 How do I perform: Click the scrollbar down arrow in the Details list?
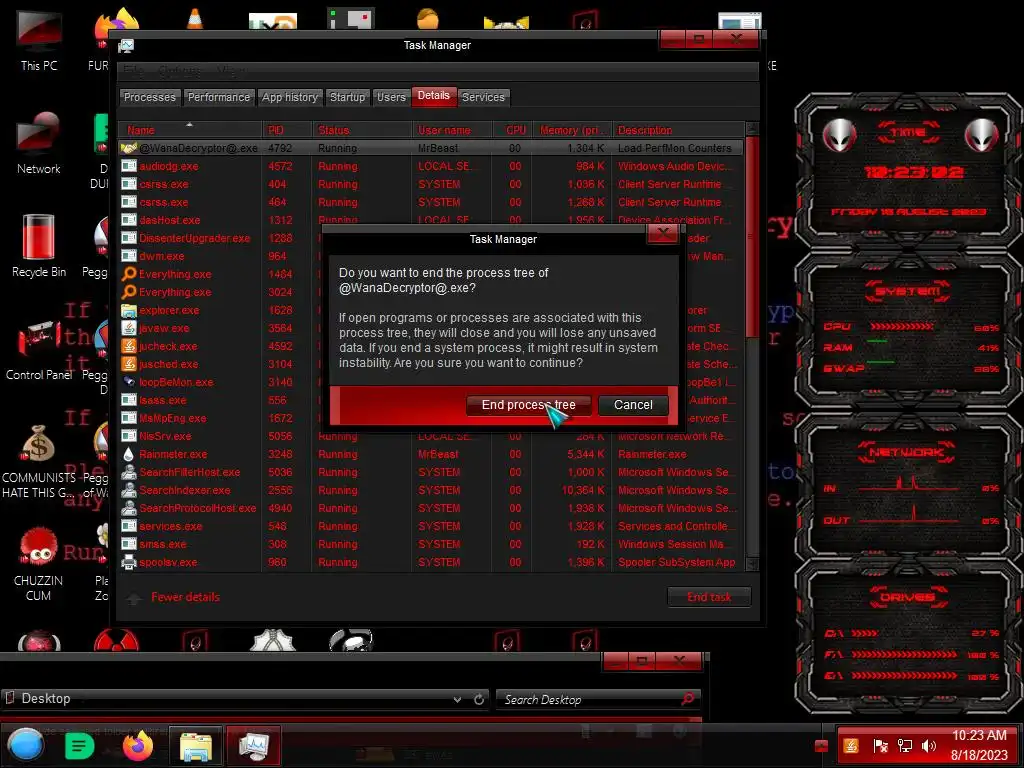tap(752, 564)
